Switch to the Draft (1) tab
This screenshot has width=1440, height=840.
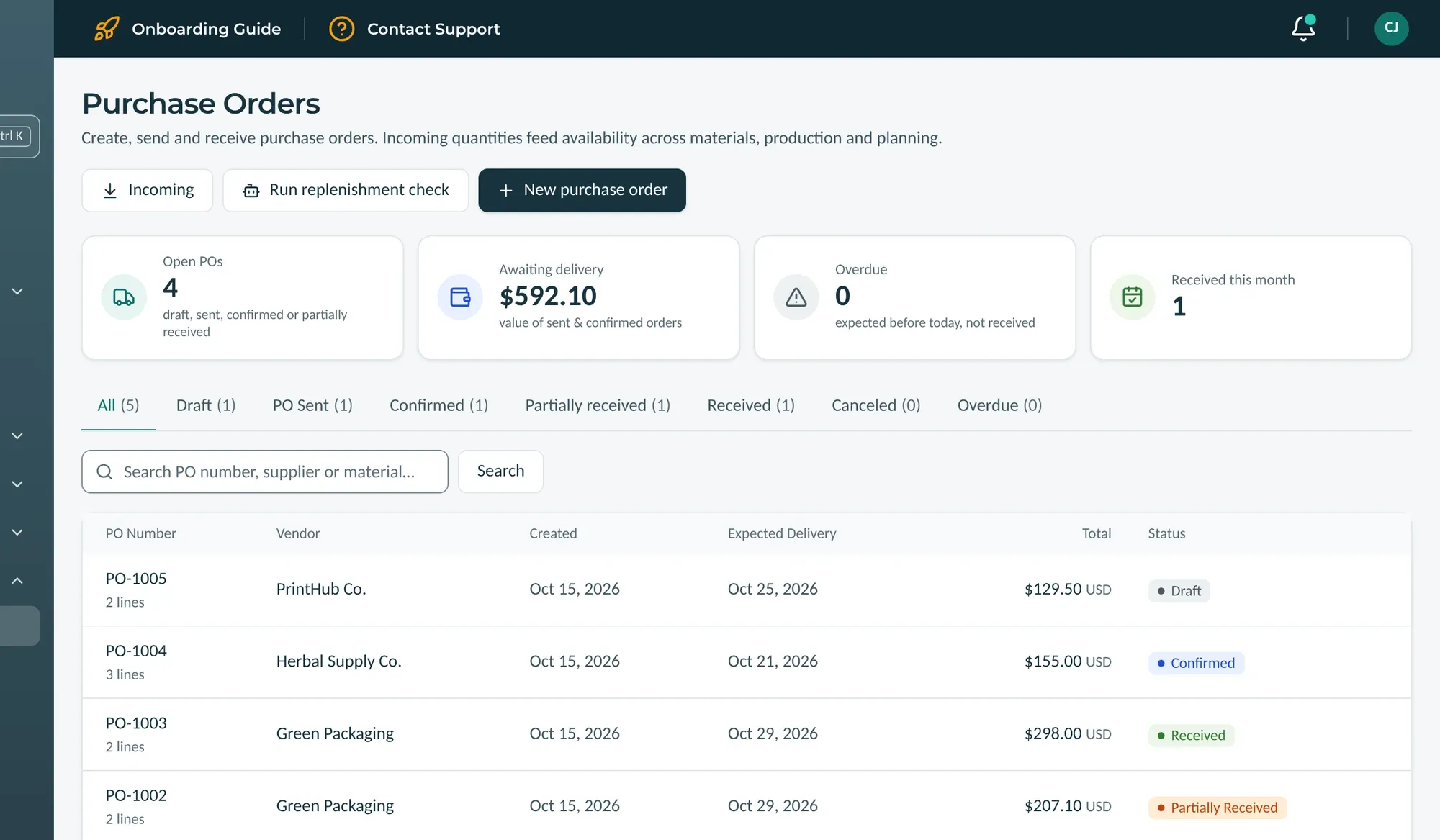click(206, 405)
